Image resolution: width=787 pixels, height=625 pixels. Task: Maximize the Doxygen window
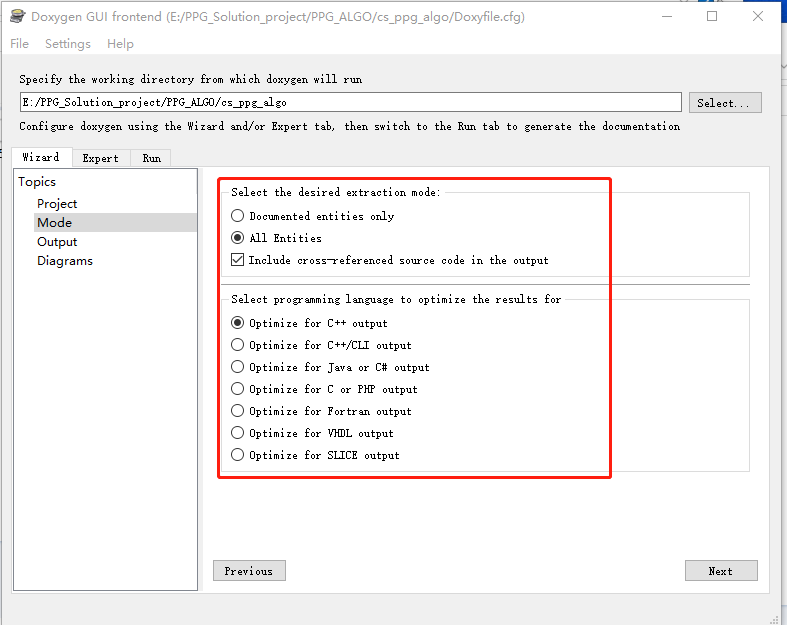point(712,17)
